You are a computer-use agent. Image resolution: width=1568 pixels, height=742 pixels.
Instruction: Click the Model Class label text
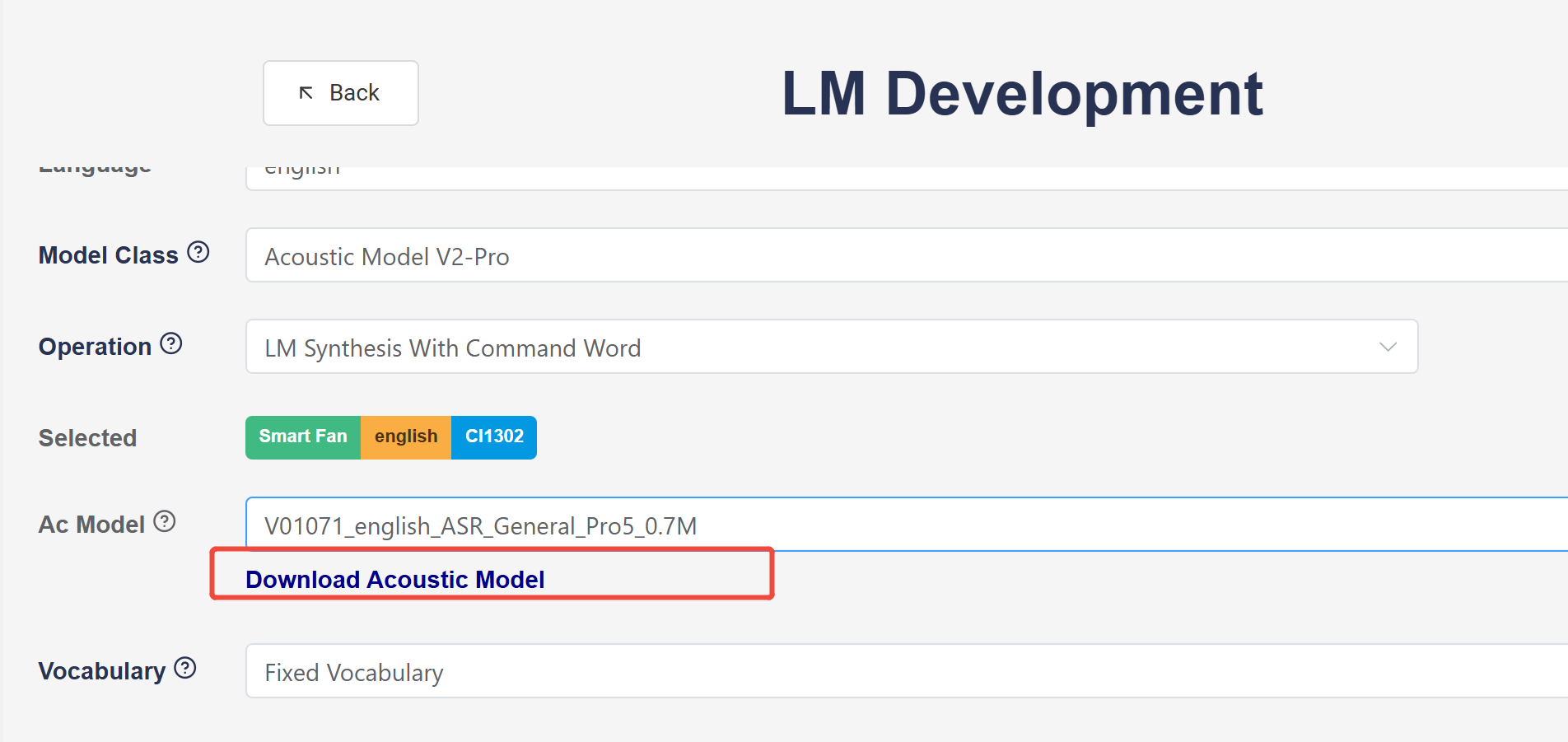(x=109, y=255)
